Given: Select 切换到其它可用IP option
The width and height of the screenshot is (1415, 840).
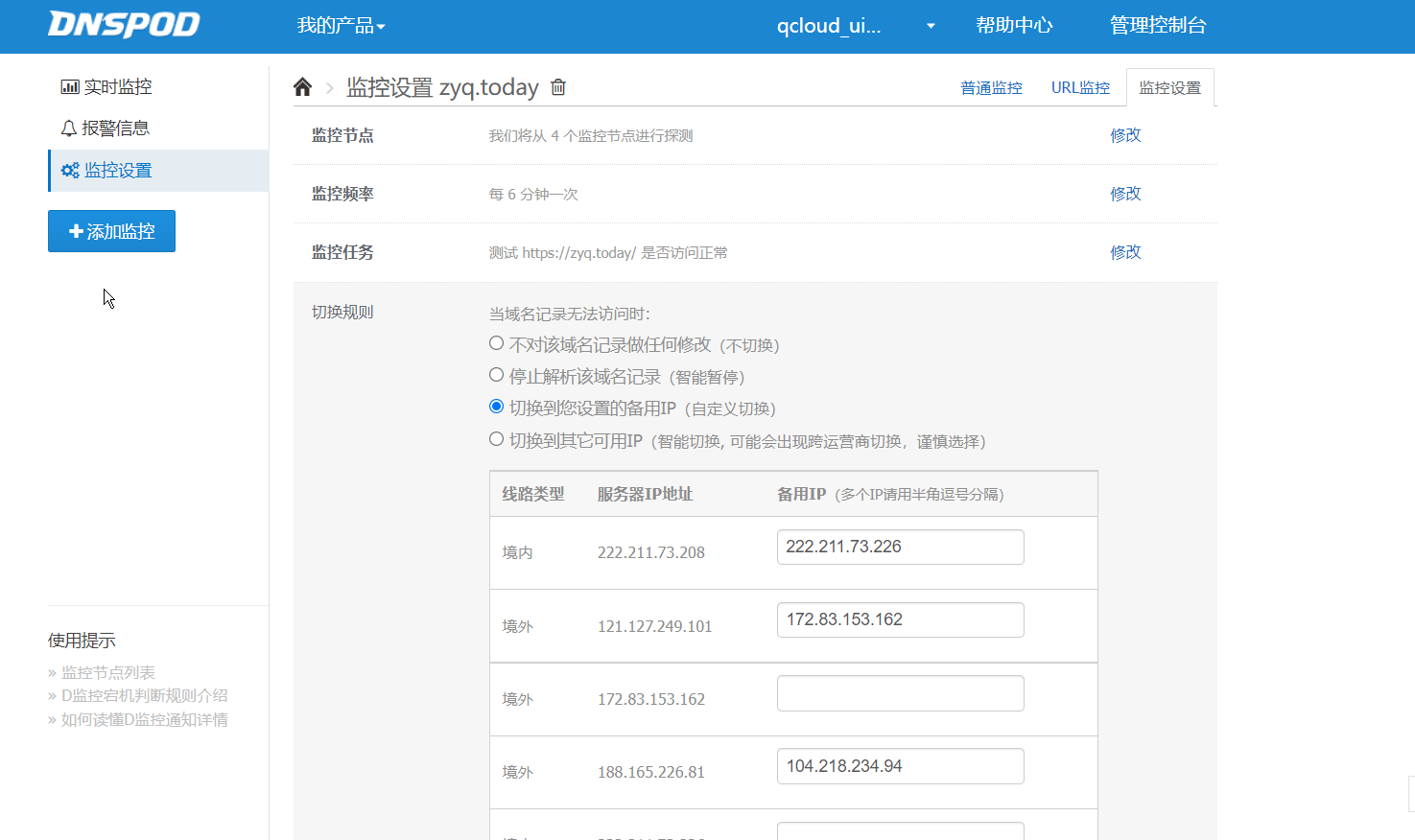Looking at the screenshot, I should pos(496,440).
